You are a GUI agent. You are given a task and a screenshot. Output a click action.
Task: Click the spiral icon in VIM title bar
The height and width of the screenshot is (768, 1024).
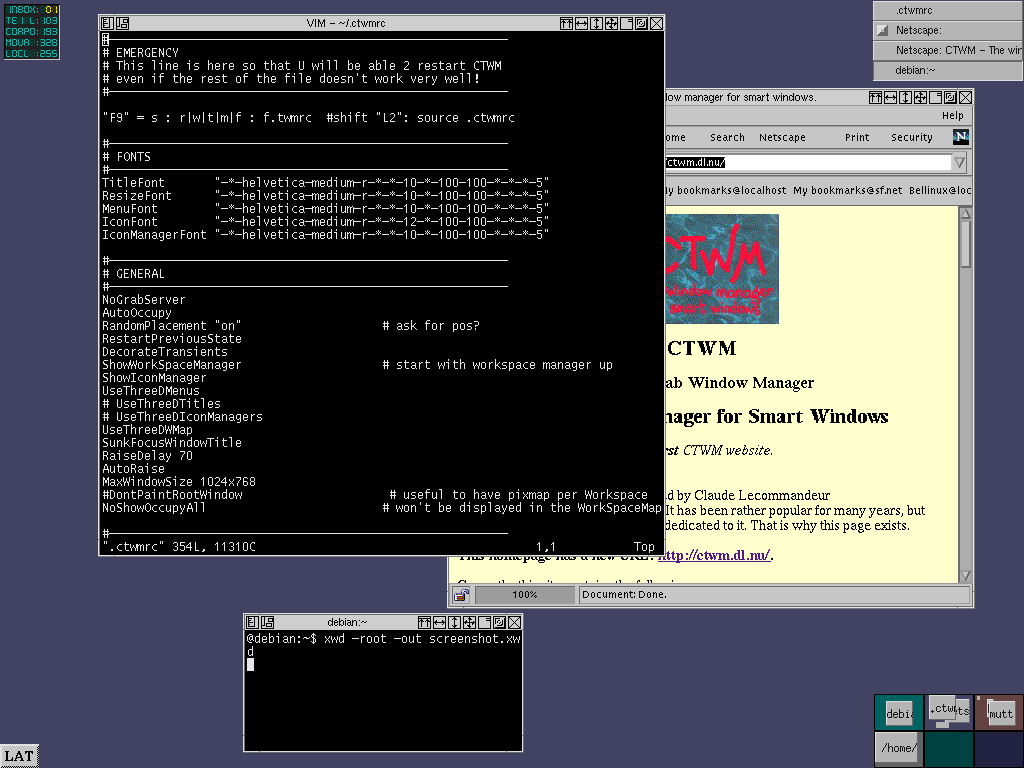(x=641, y=24)
